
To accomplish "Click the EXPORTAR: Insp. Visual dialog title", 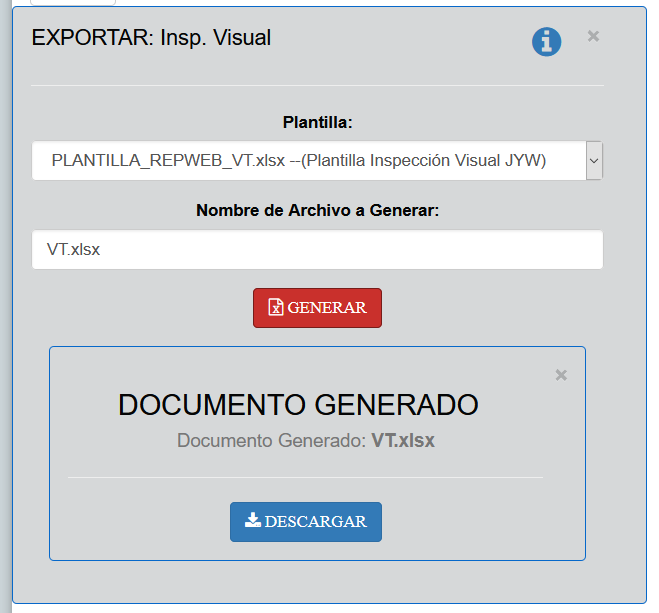I will (151, 38).
